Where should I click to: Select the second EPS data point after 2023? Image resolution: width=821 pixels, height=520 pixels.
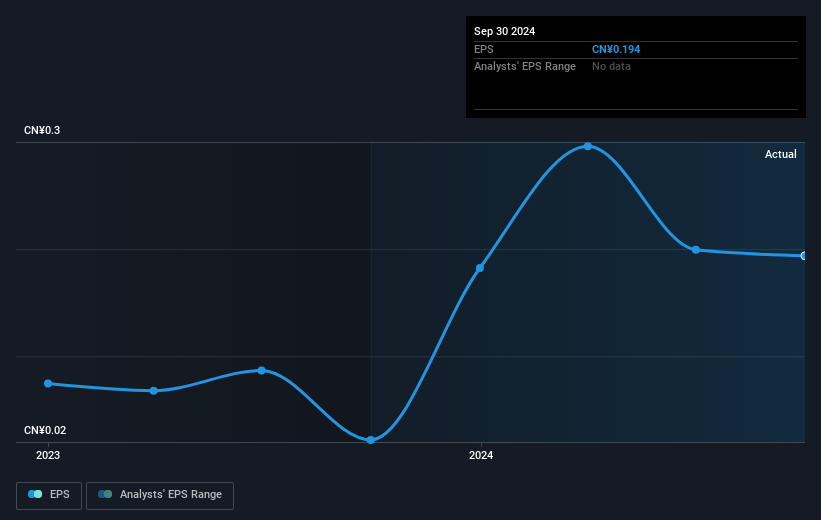[x=153, y=391]
